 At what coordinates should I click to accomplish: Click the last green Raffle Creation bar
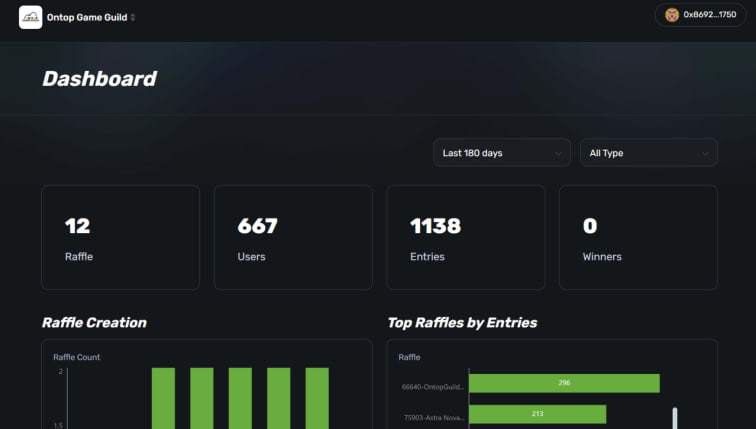pos(317,398)
